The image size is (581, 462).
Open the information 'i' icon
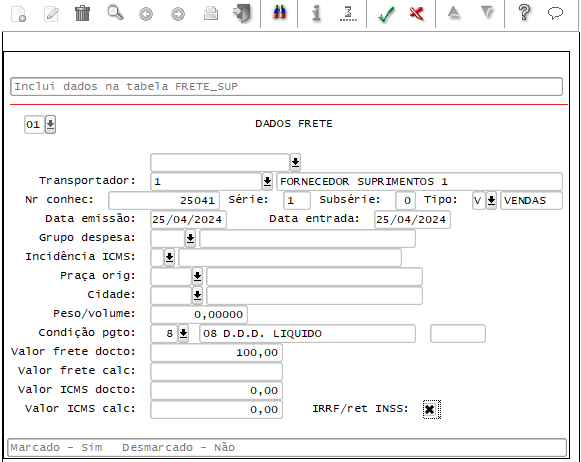coord(316,13)
